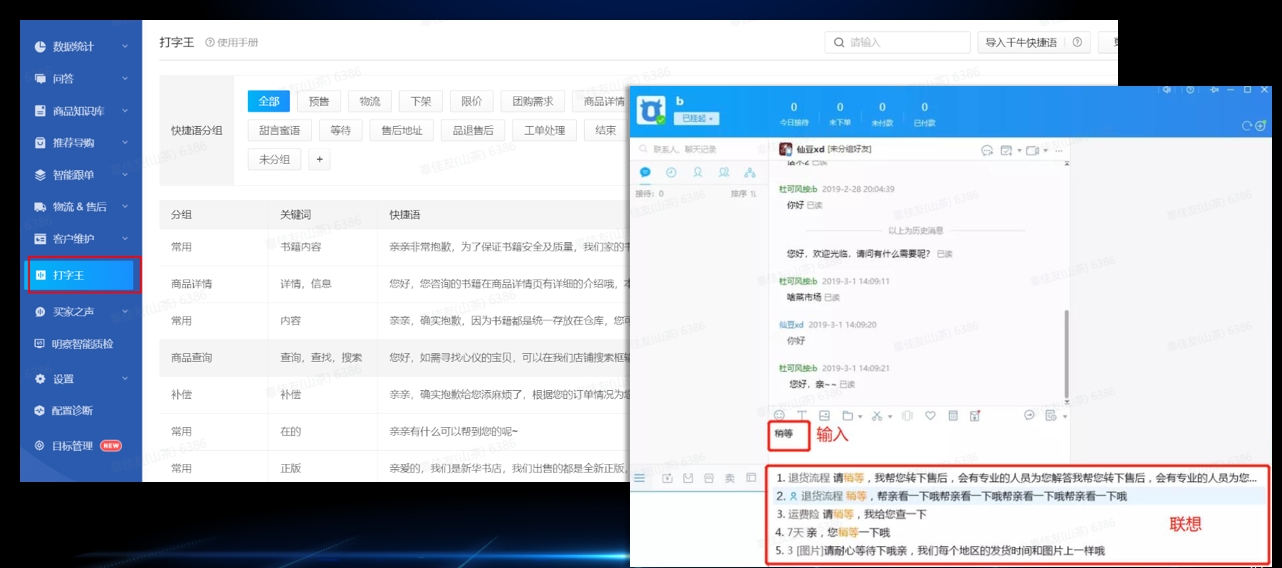The width and height of the screenshot is (1282, 568).
Task: Open the emoji picker in chat toolbar
Action: point(780,415)
